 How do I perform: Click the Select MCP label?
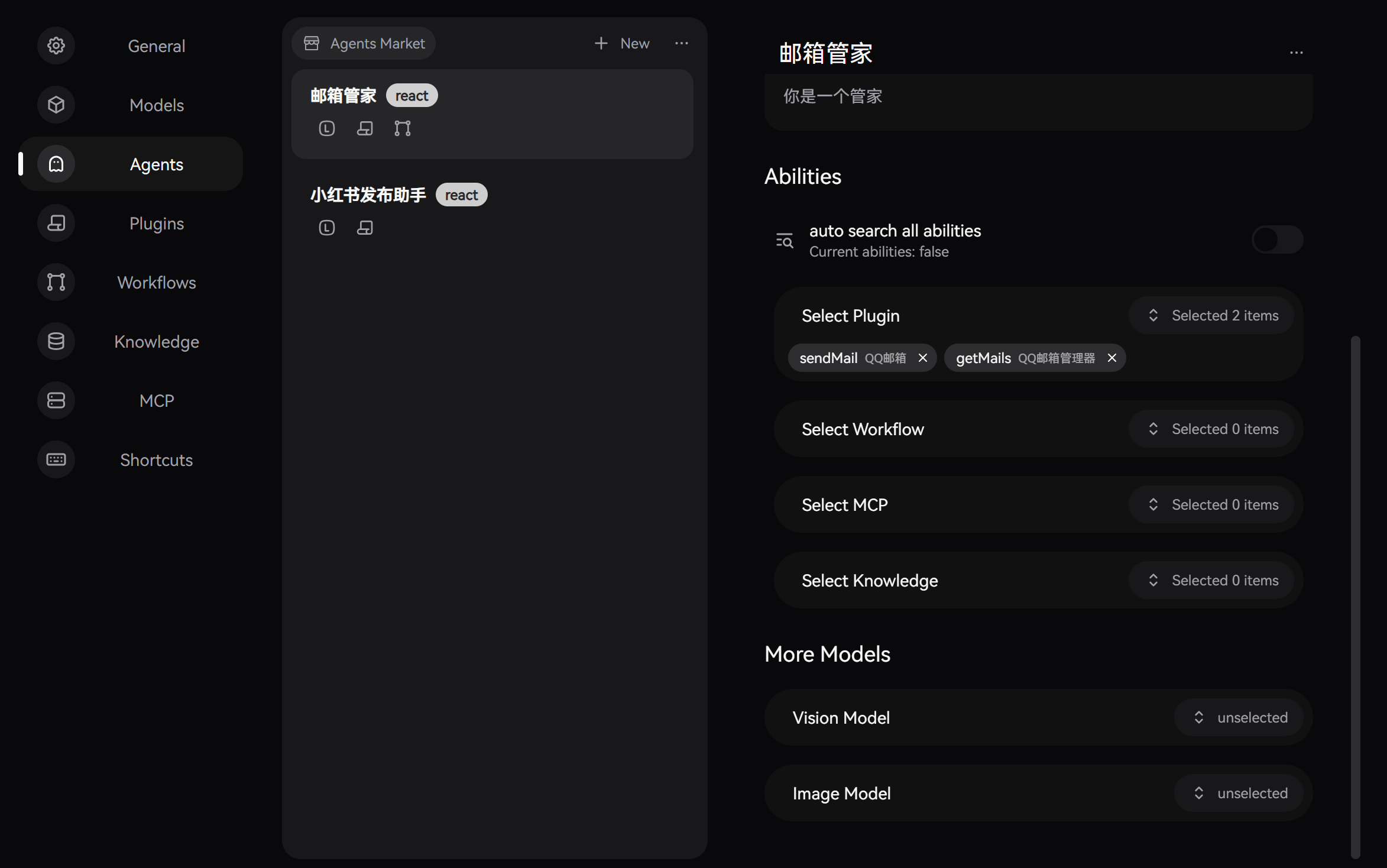click(x=845, y=504)
